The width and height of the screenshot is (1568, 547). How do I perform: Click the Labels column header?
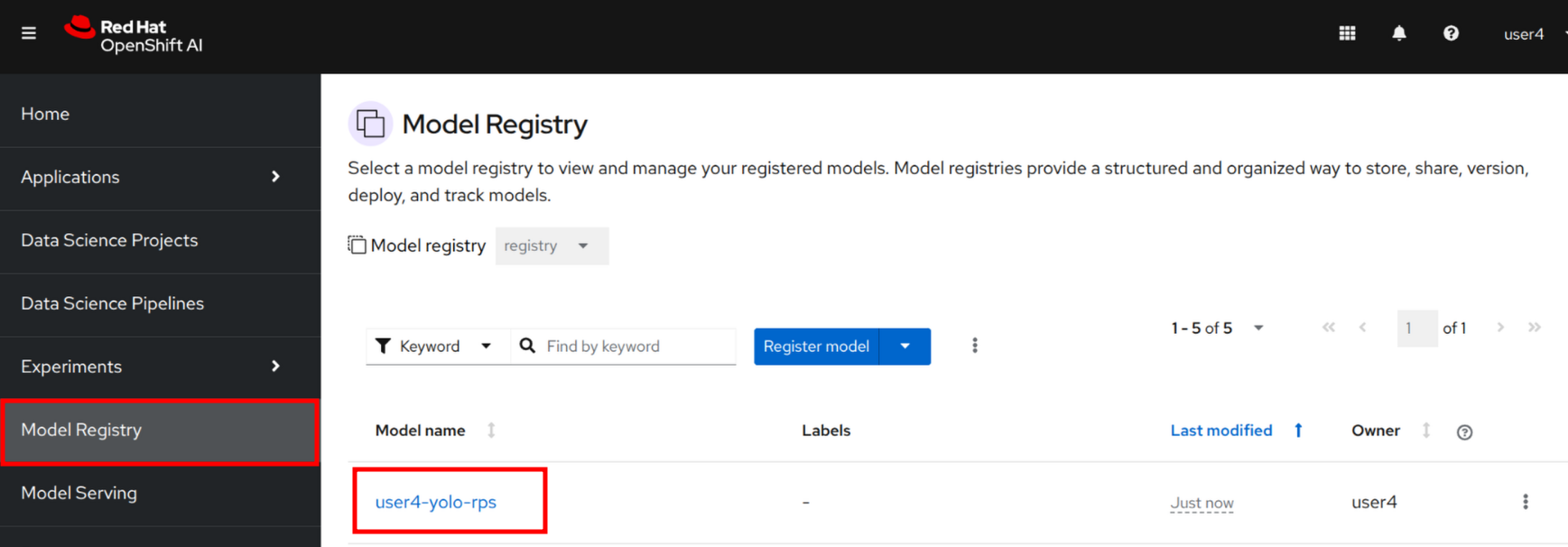826,431
